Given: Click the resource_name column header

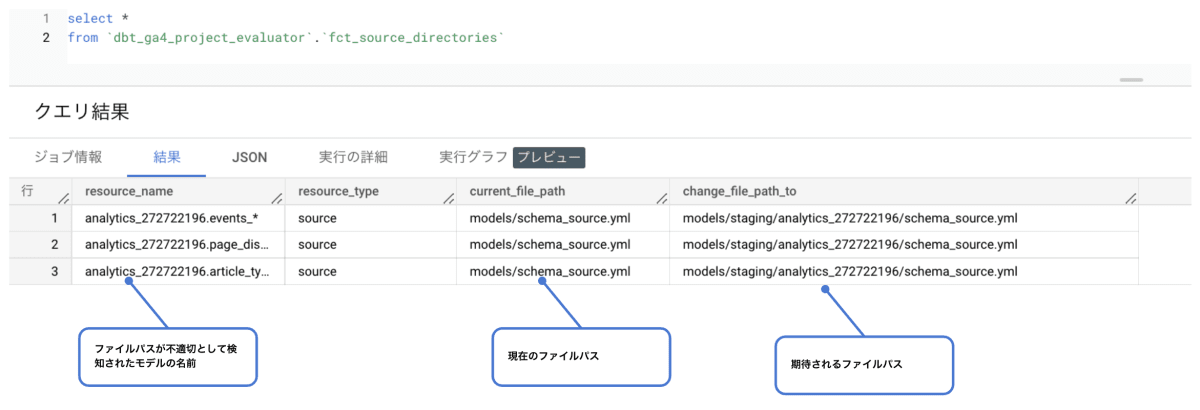Looking at the screenshot, I should pos(130,191).
